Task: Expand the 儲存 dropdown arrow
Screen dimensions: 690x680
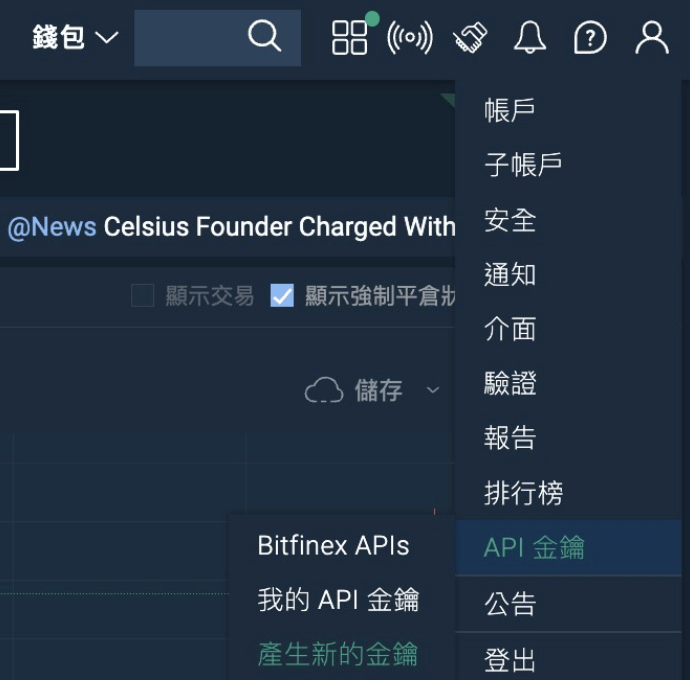Action: coord(433,390)
